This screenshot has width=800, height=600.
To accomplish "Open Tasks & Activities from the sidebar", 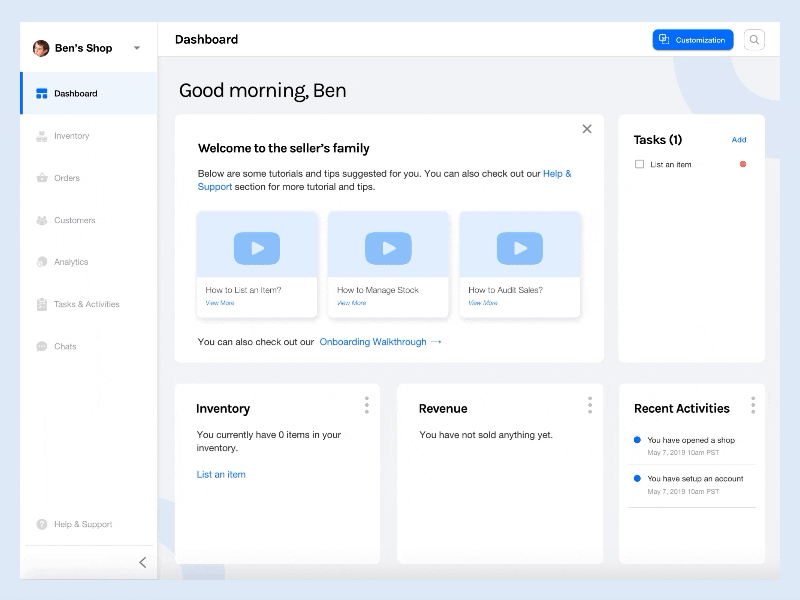I will (89, 304).
